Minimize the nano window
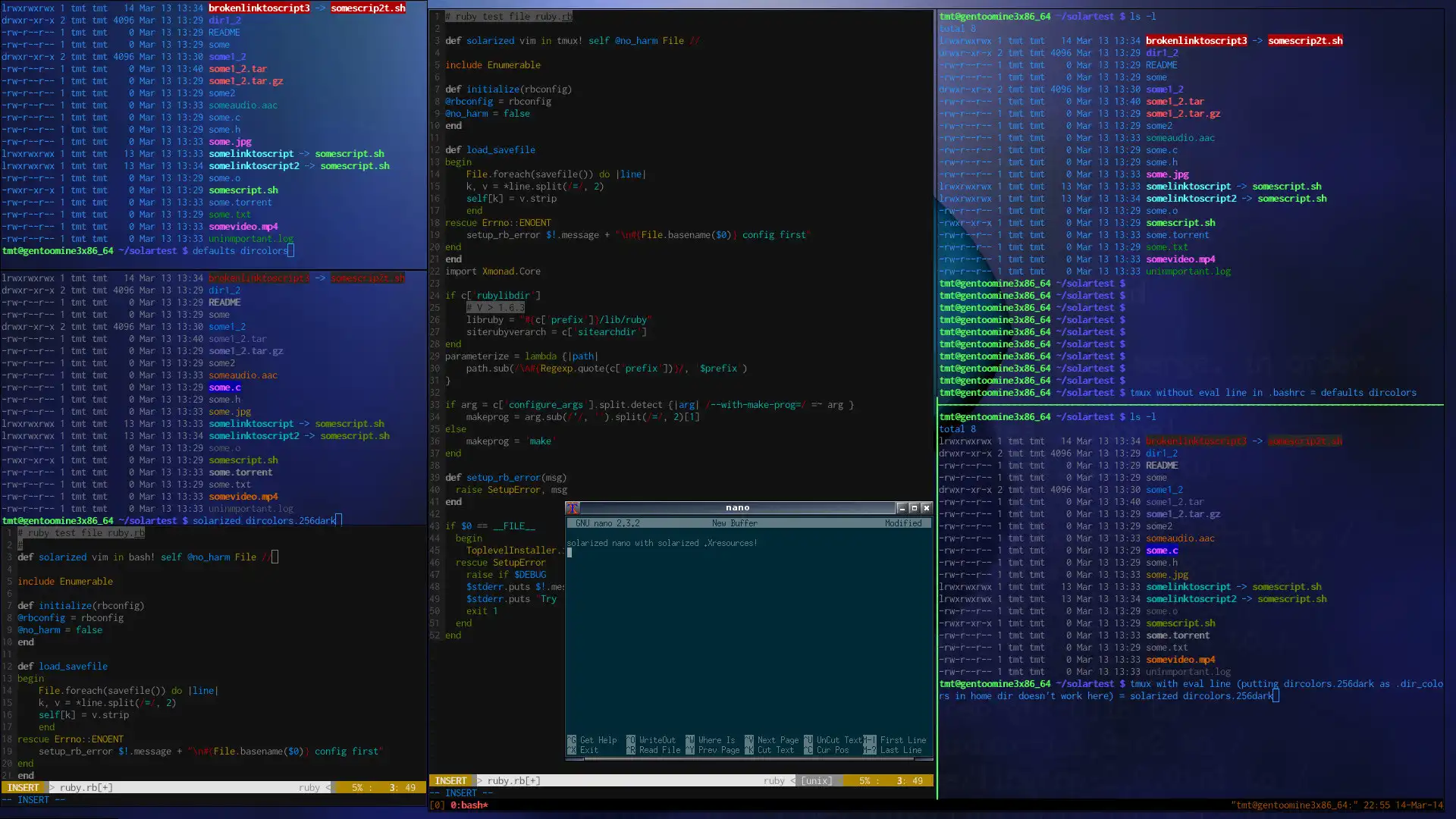The image size is (1456, 819). click(902, 508)
